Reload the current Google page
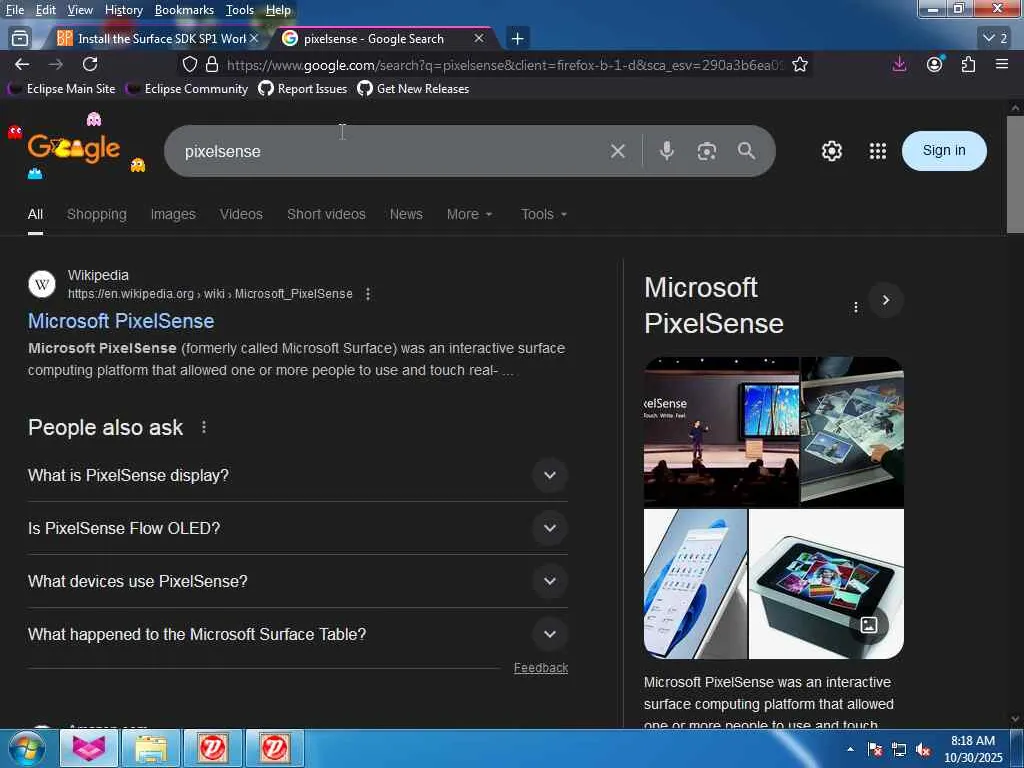 [x=90, y=64]
